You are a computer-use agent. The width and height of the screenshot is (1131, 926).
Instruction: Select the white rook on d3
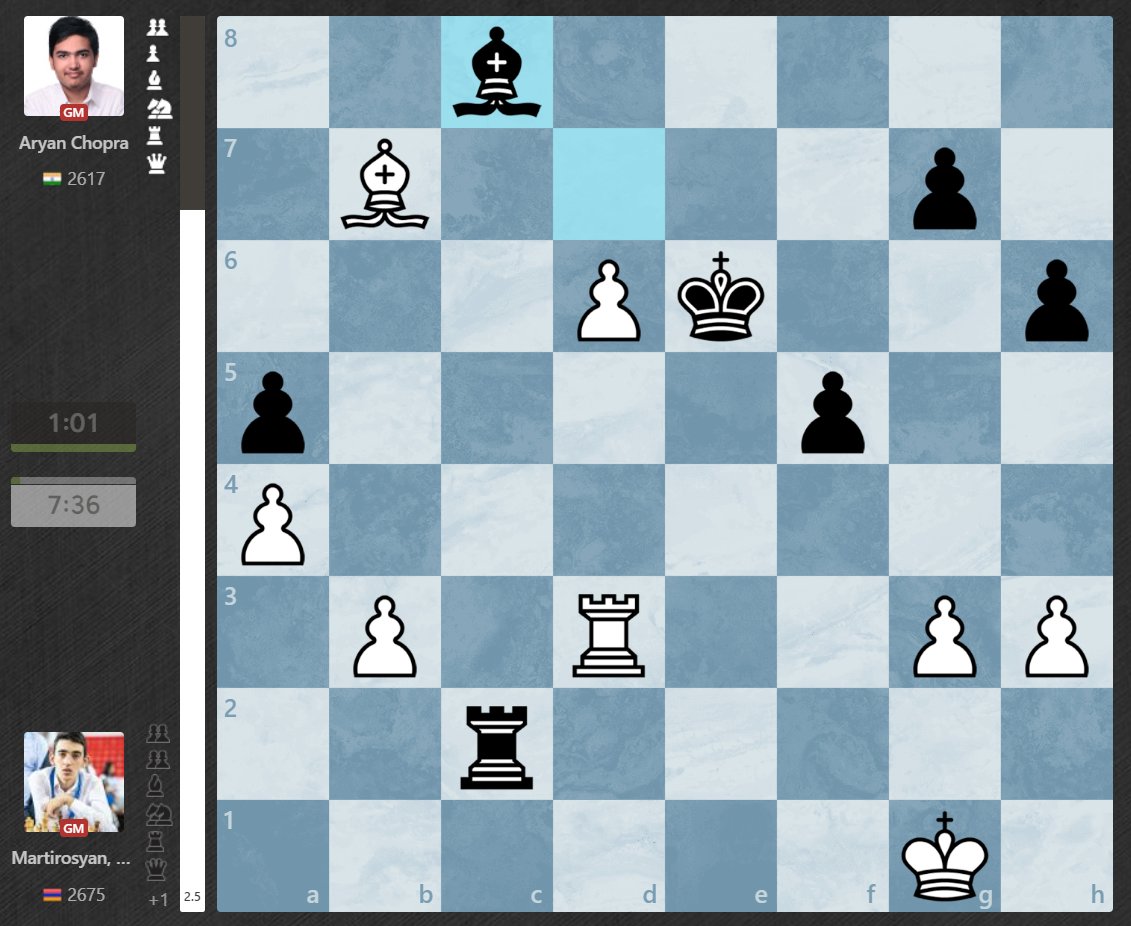609,634
